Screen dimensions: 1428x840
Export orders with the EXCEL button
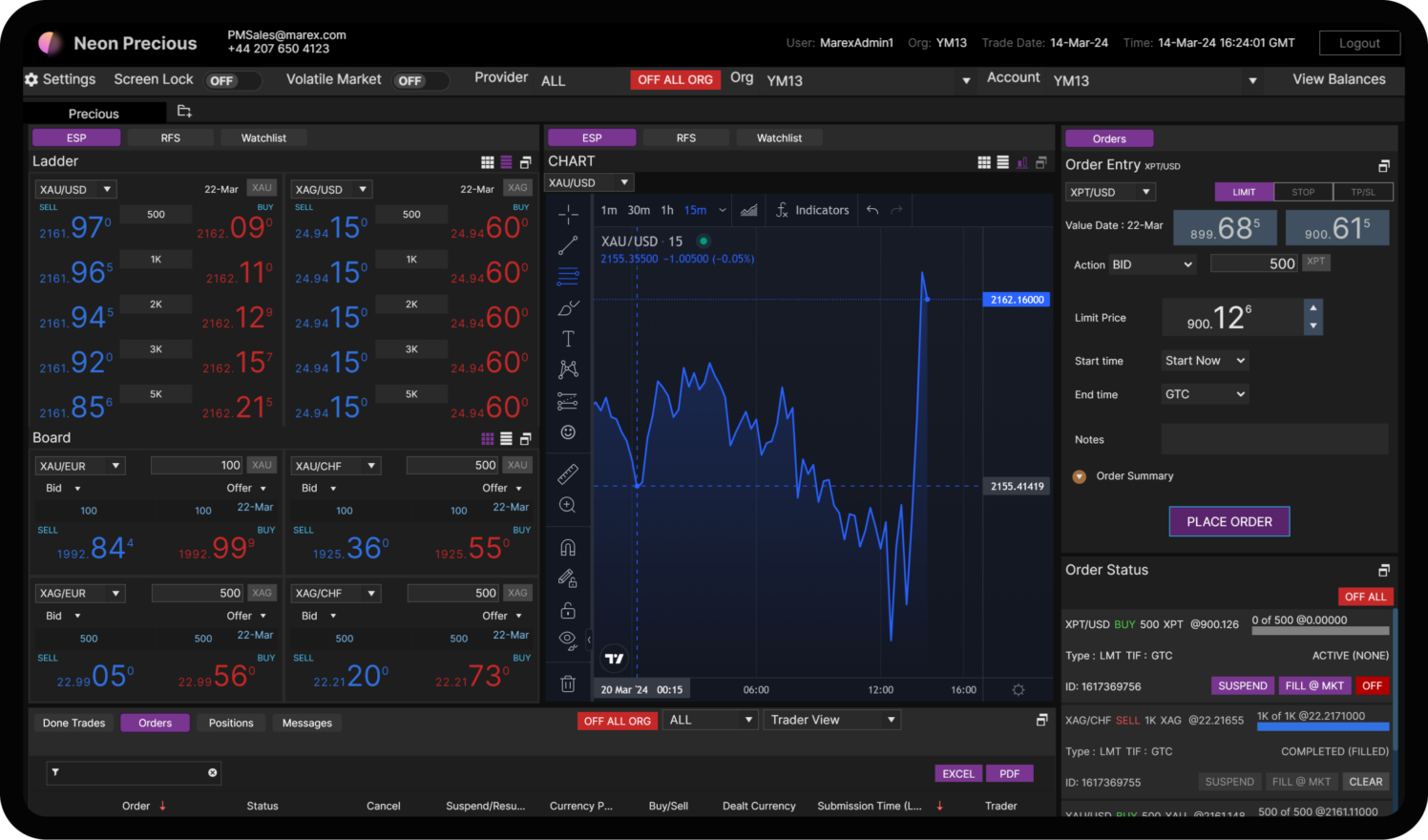pyautogui.click(x=958, y=774)
